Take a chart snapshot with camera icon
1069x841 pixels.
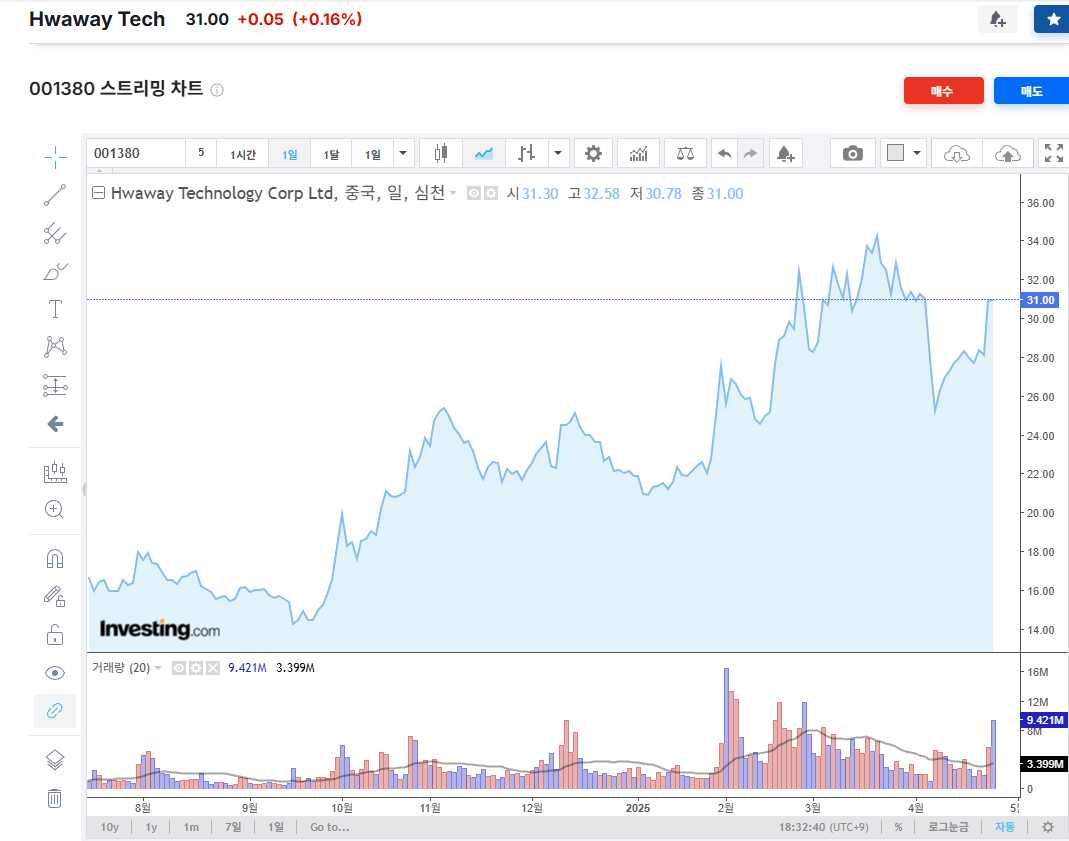tap(852, 153)
